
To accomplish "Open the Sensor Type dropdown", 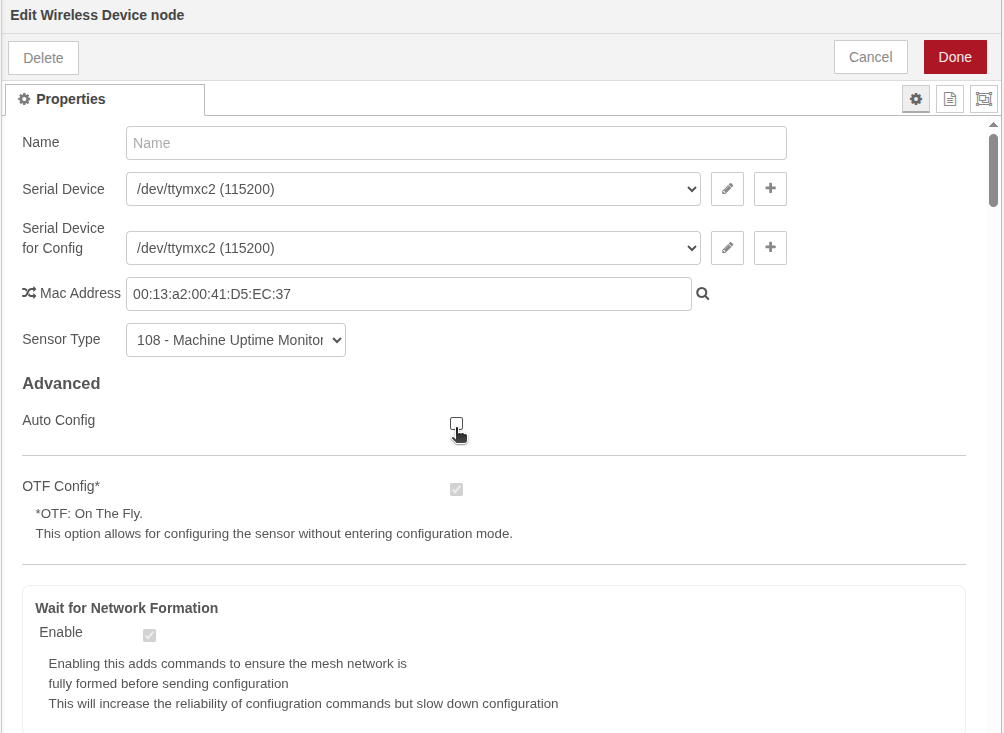I will [x=236, y=340].
